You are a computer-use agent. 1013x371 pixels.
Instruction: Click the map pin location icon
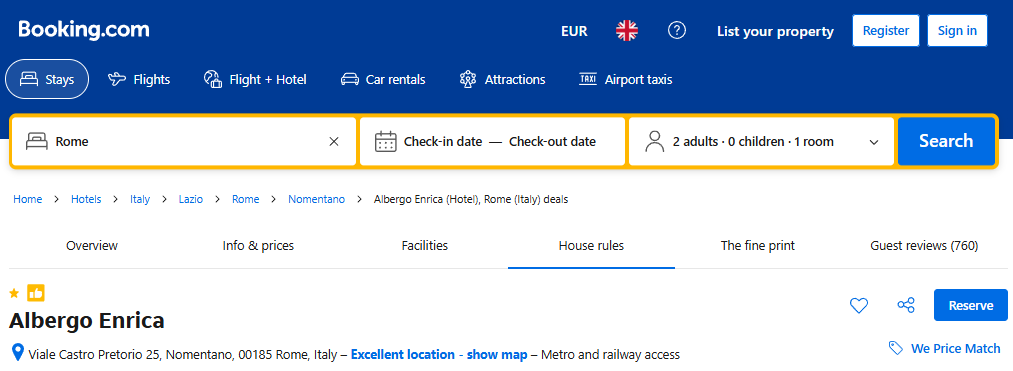pos(18,353)
